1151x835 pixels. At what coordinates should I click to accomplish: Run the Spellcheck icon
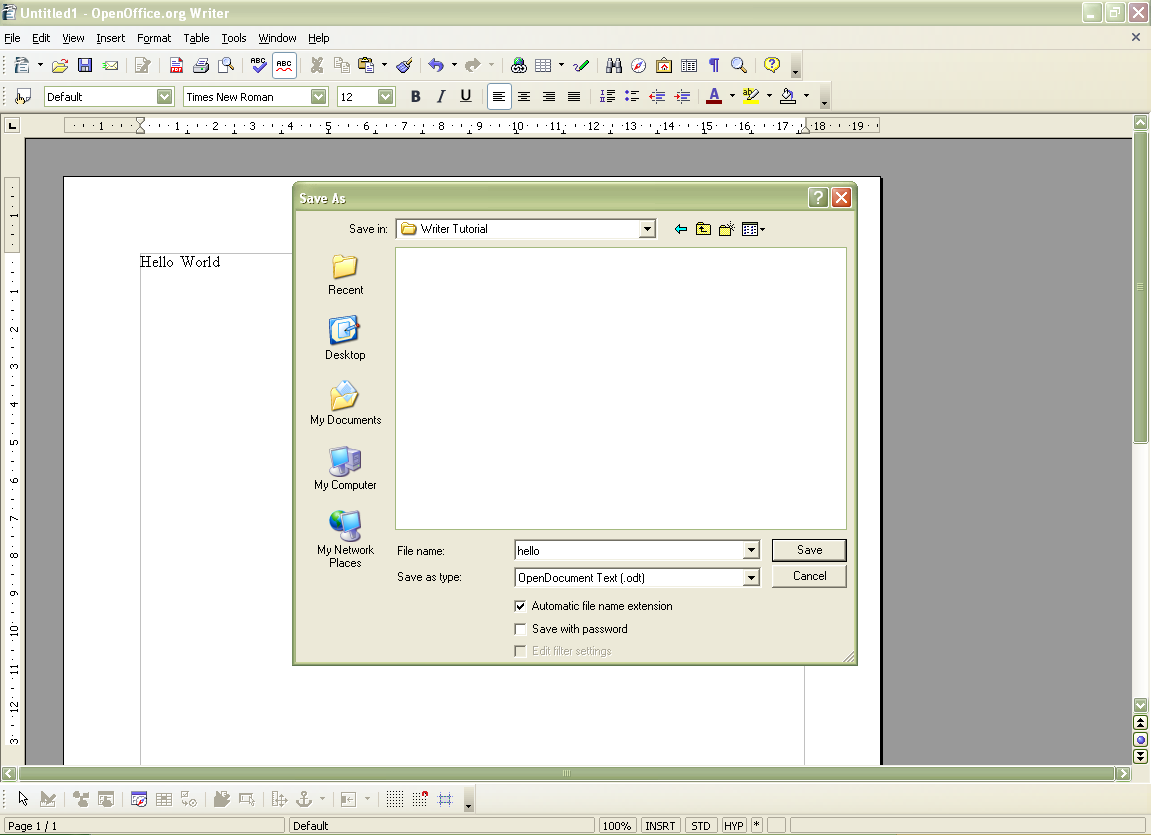pos(258,65)
